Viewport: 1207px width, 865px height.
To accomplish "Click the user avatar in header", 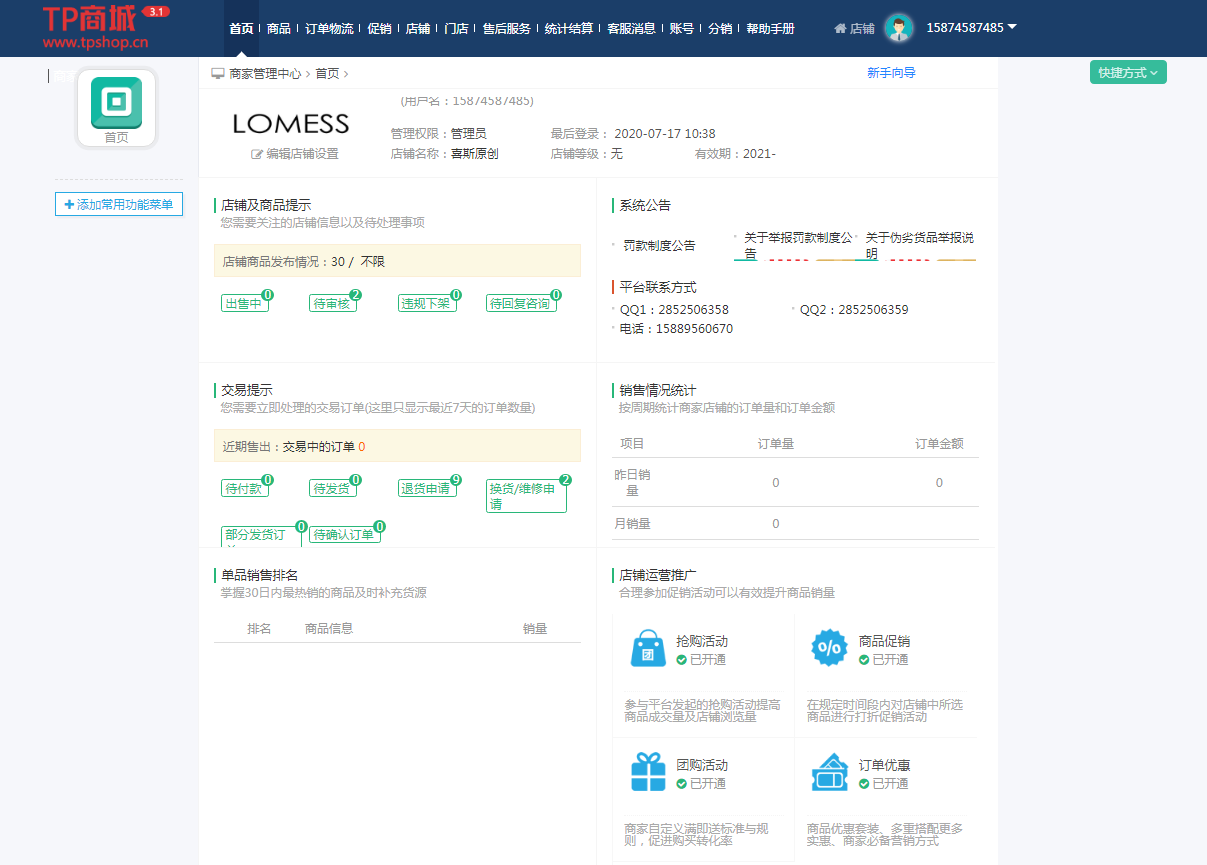I will click(899, 28).
